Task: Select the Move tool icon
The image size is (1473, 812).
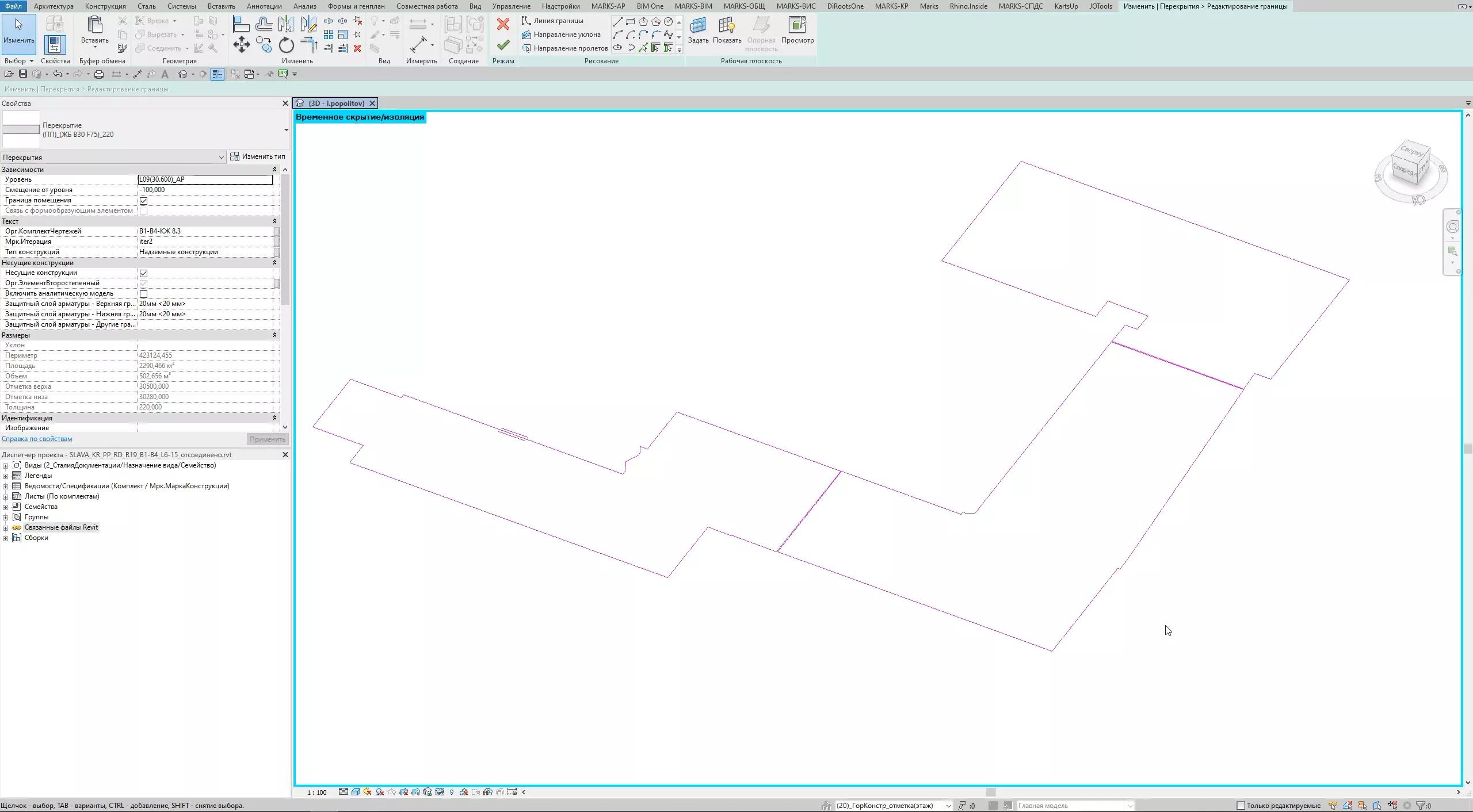Action: (x=241, y=45)
